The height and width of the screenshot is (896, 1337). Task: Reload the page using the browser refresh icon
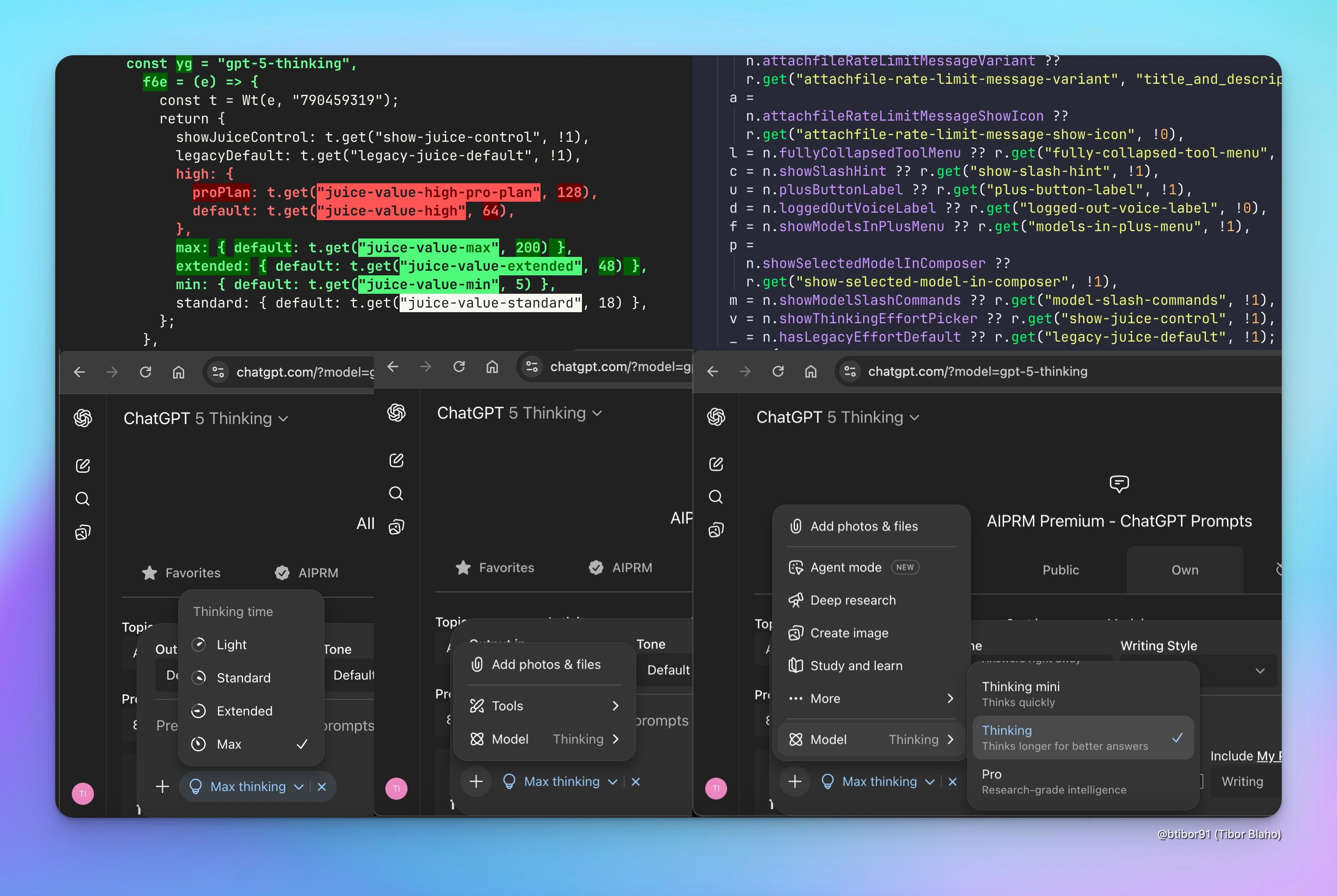[145, 372]
